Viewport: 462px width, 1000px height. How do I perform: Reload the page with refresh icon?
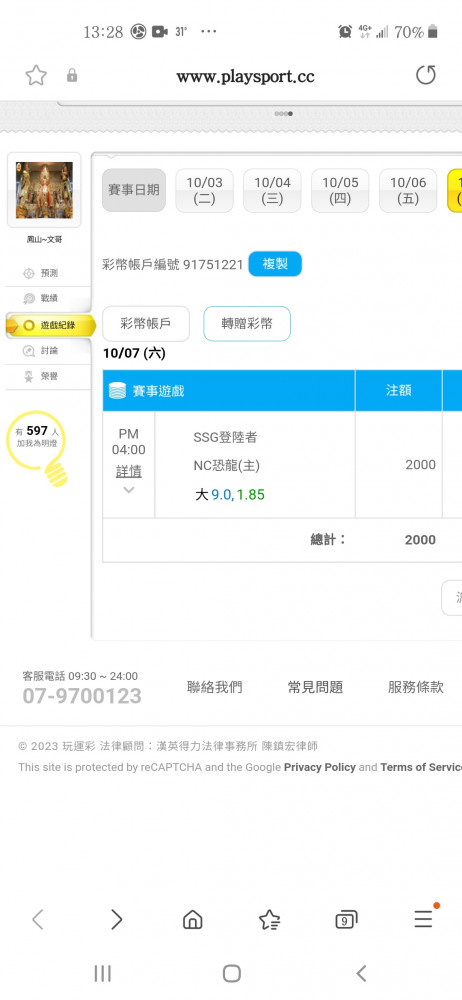click(x=426, y=75)
